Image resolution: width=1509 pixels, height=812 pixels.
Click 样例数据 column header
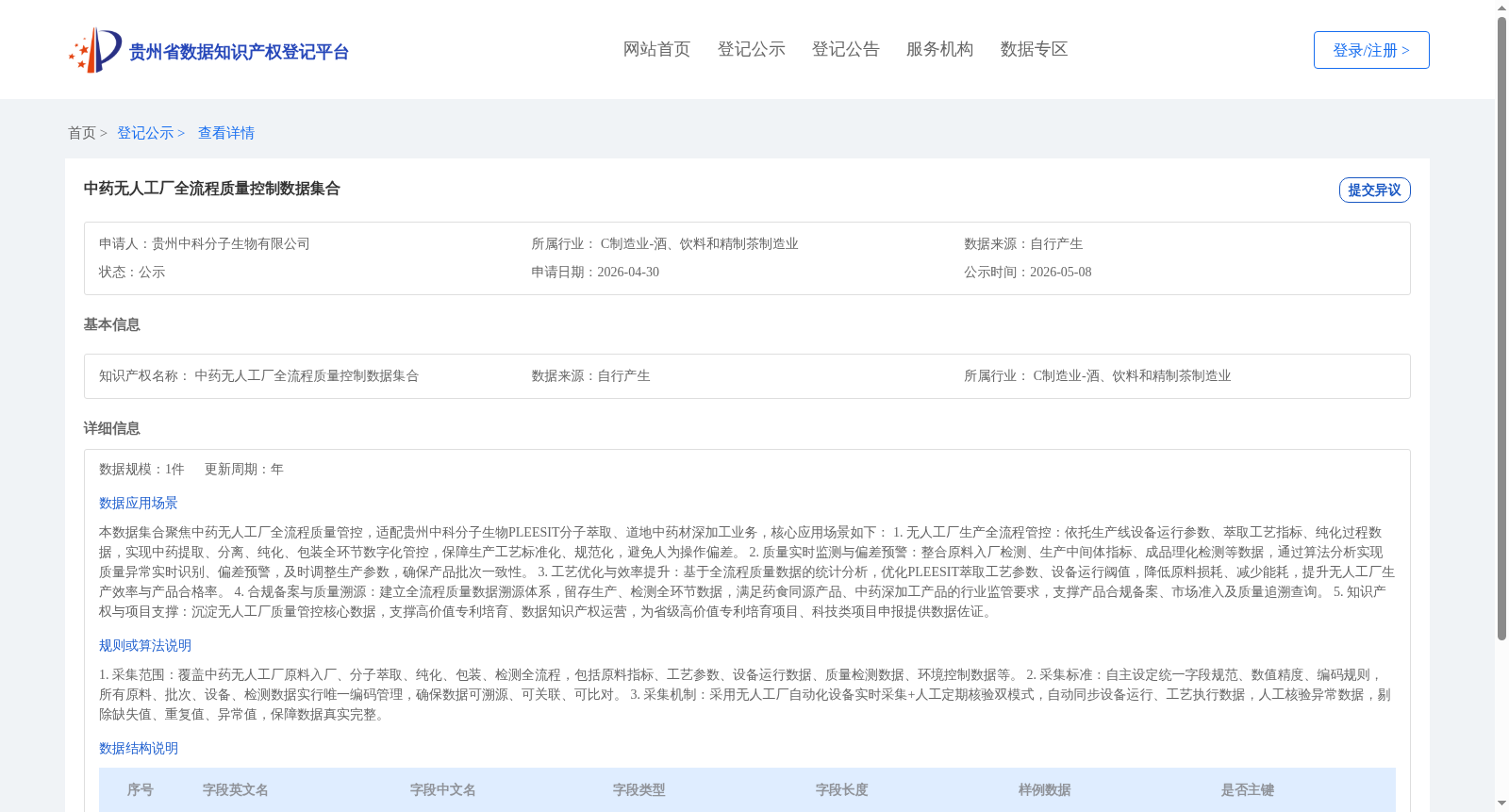pos(1045,790)
